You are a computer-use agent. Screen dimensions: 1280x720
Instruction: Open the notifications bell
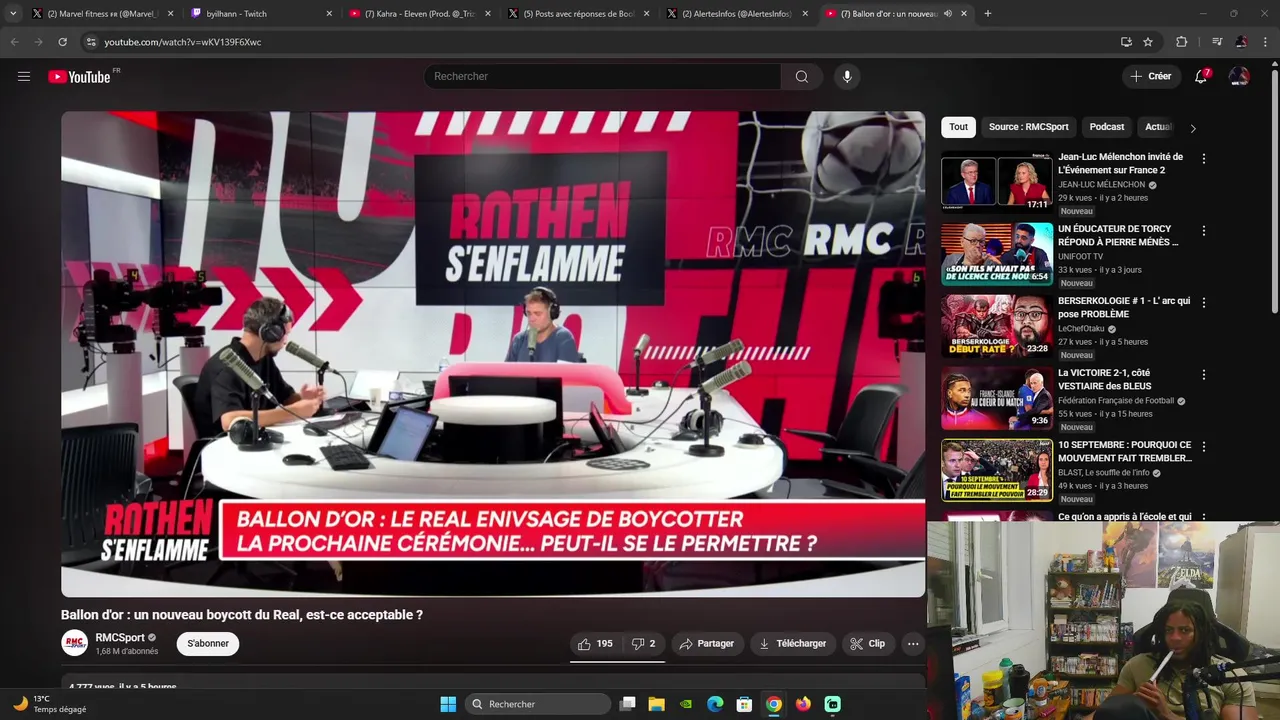tap(1201, 76)
